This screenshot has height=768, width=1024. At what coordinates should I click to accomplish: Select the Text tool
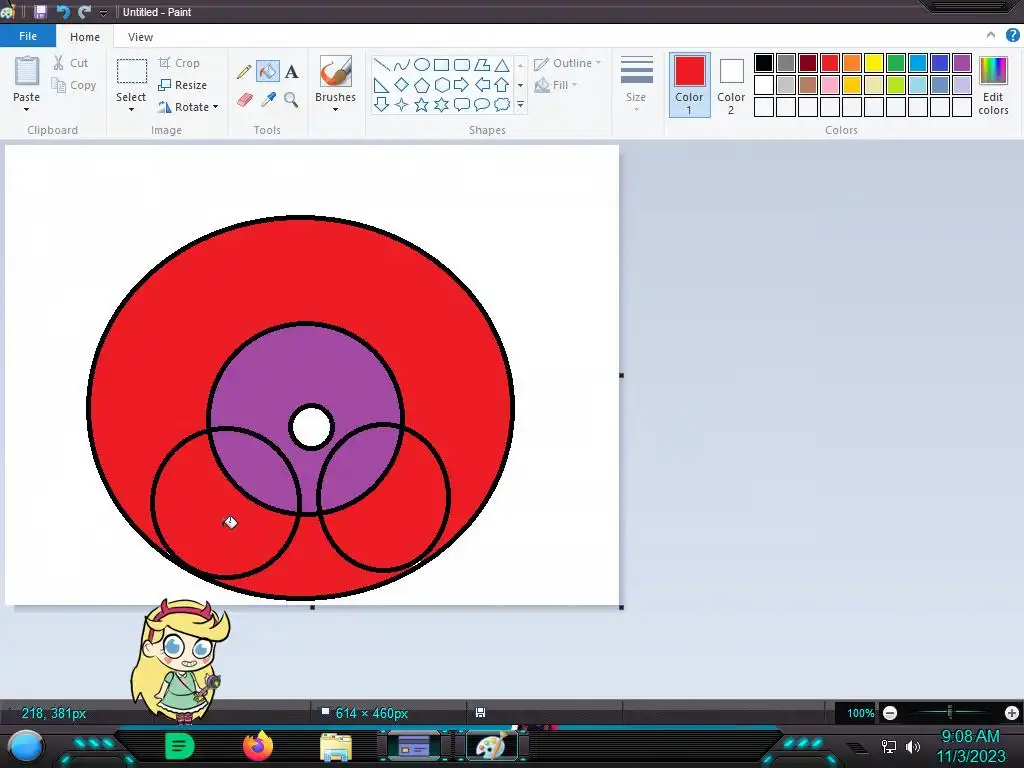pyautogui.click(x=291, y=72)
